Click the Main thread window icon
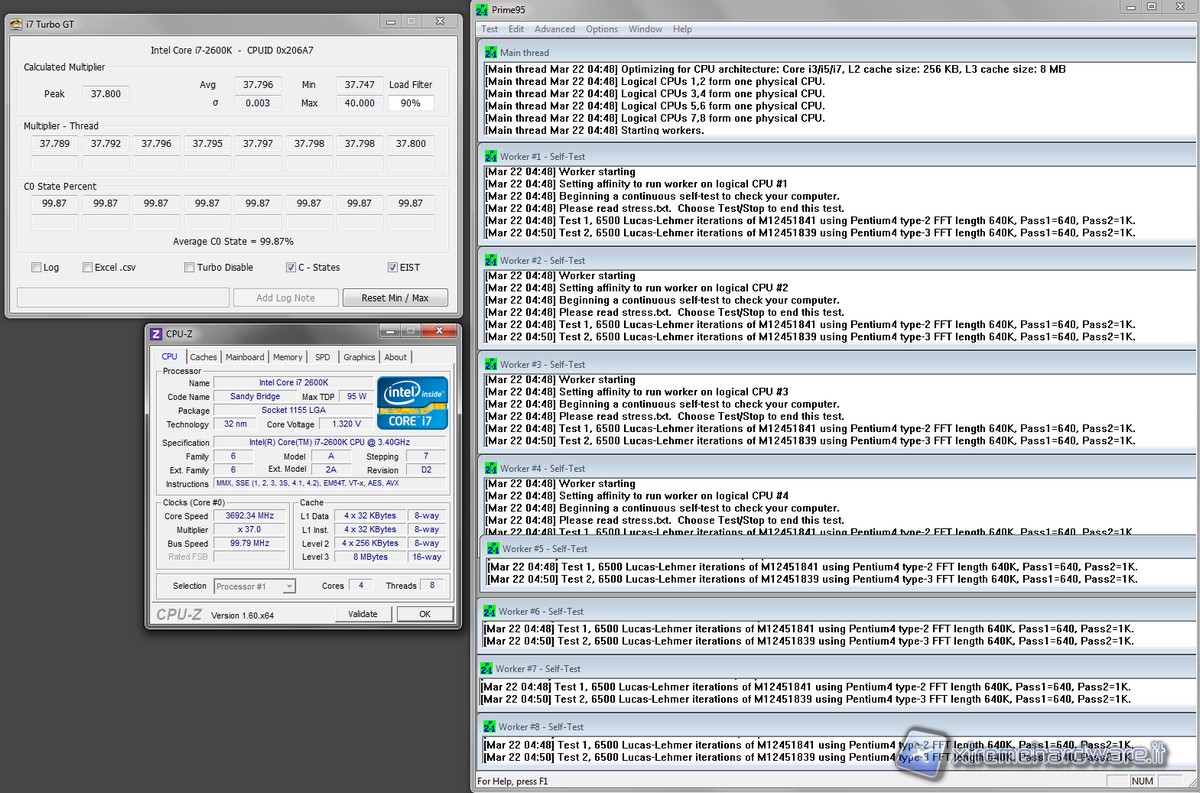 (490, 52)
